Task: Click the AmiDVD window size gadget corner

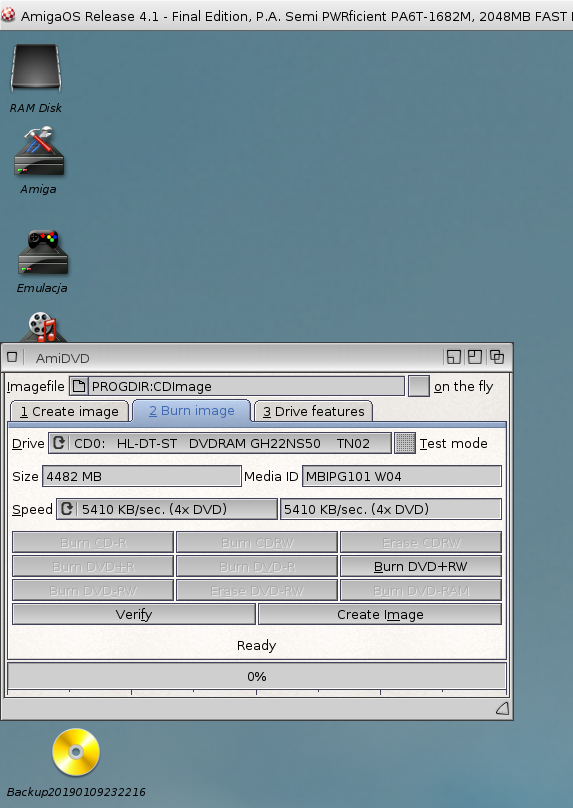Action: coord(502,709)
